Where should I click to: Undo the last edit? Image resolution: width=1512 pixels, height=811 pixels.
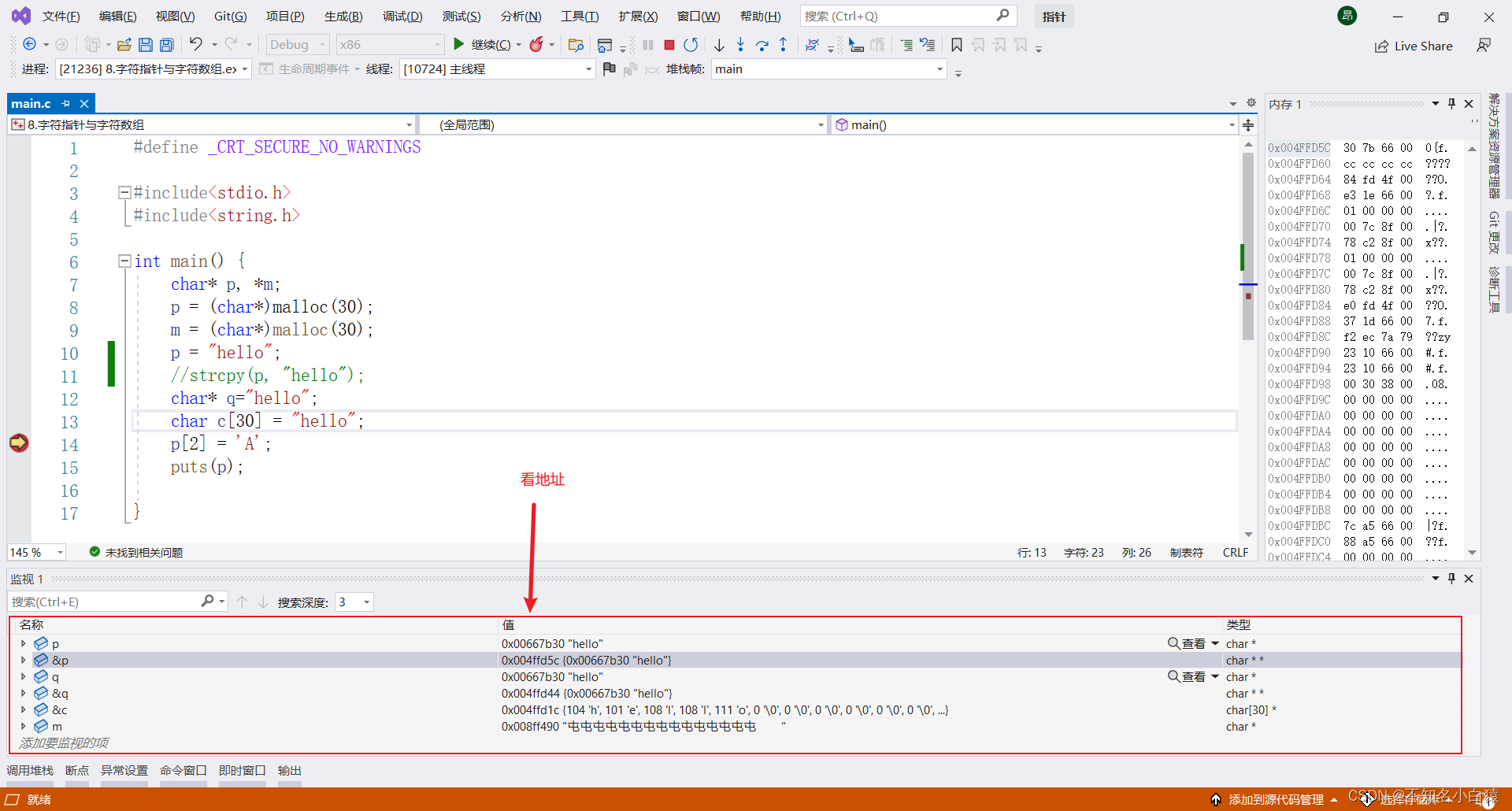tap(196, 44)
